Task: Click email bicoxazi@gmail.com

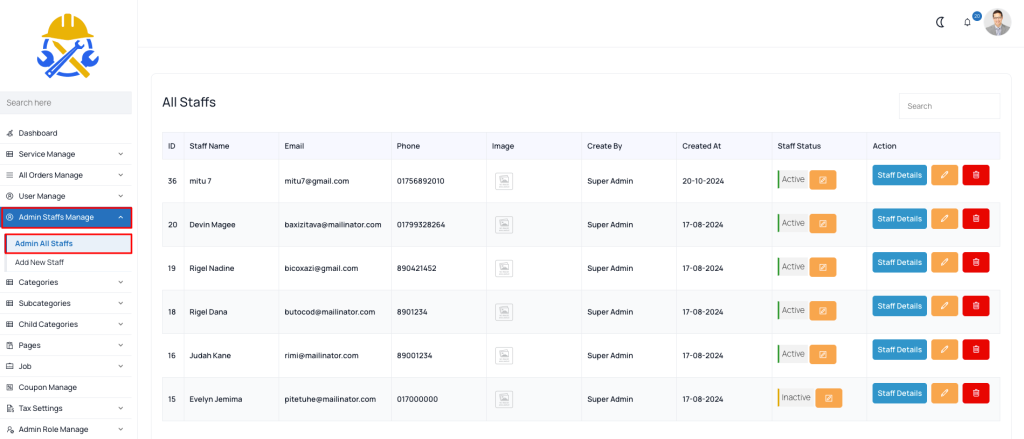Action: pos(321,268)
